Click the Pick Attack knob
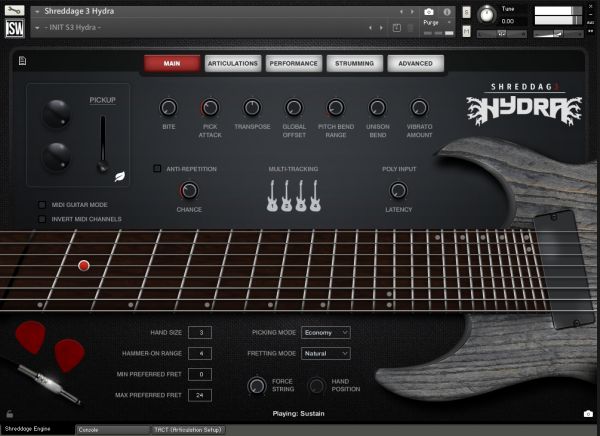 tap(210, 108)
